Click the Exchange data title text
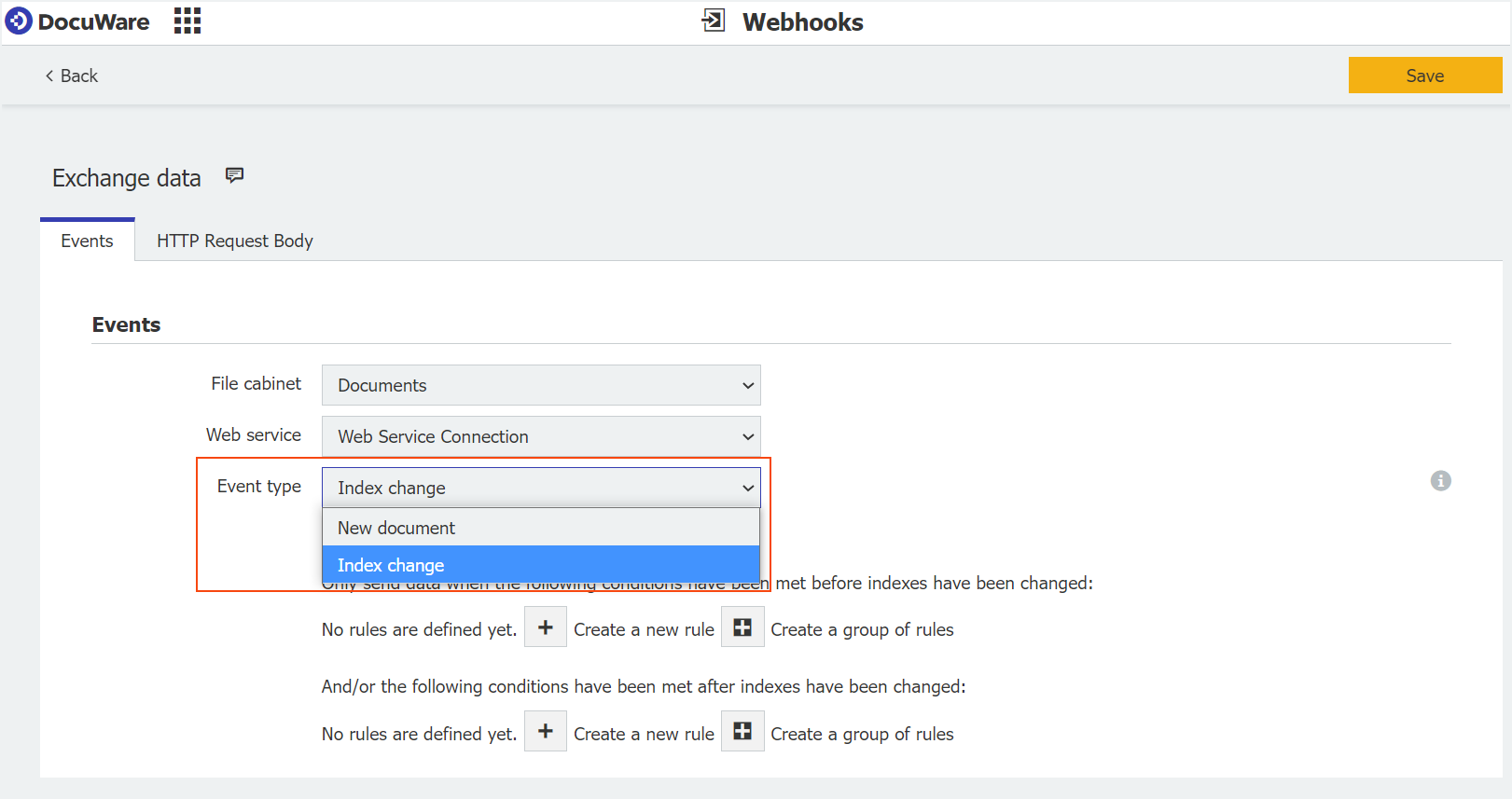This screenshot has height=799, width=1512. [x=127, y=178]
